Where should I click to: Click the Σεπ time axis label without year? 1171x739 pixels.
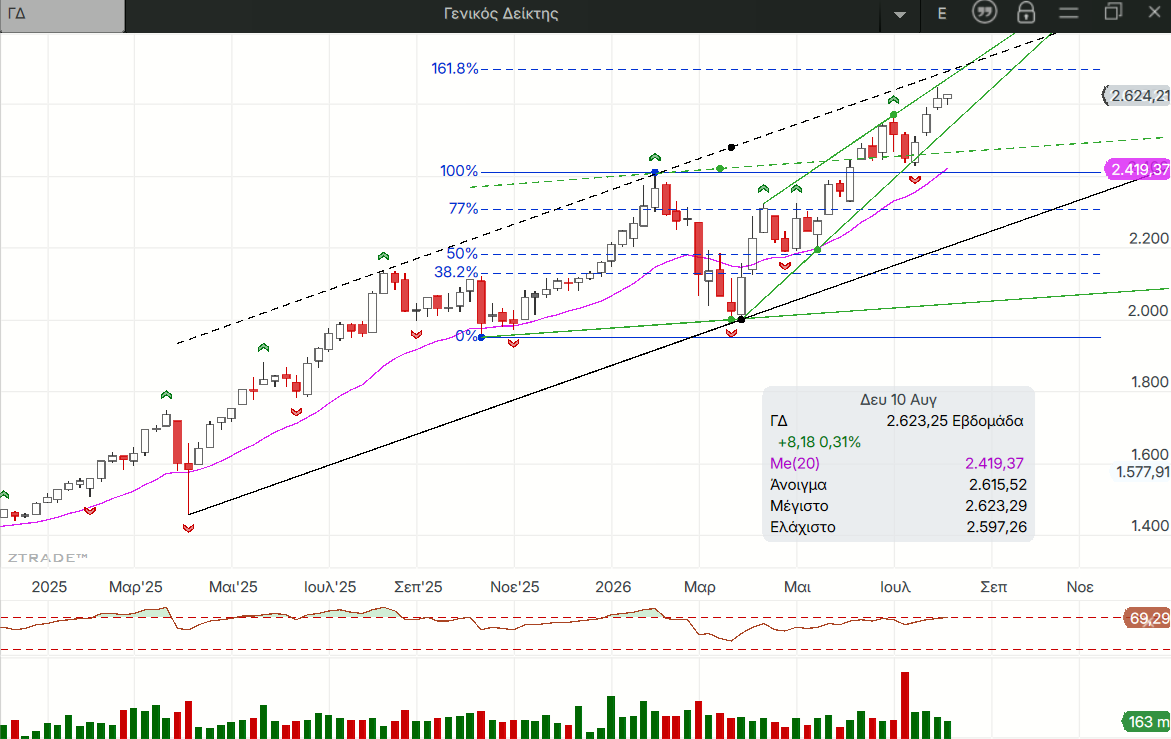pyautogui.click(x=993, y=587)
